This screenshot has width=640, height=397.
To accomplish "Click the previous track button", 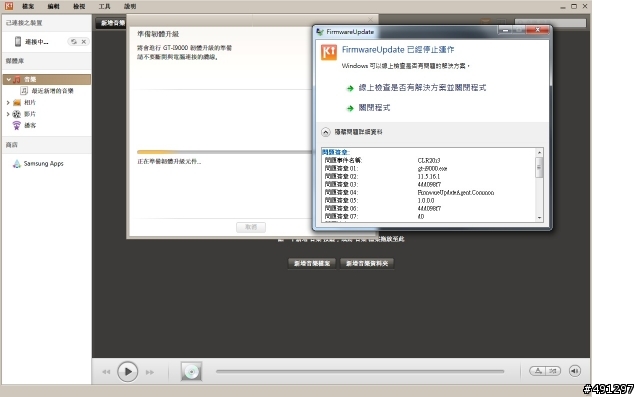I will (106, 372).
